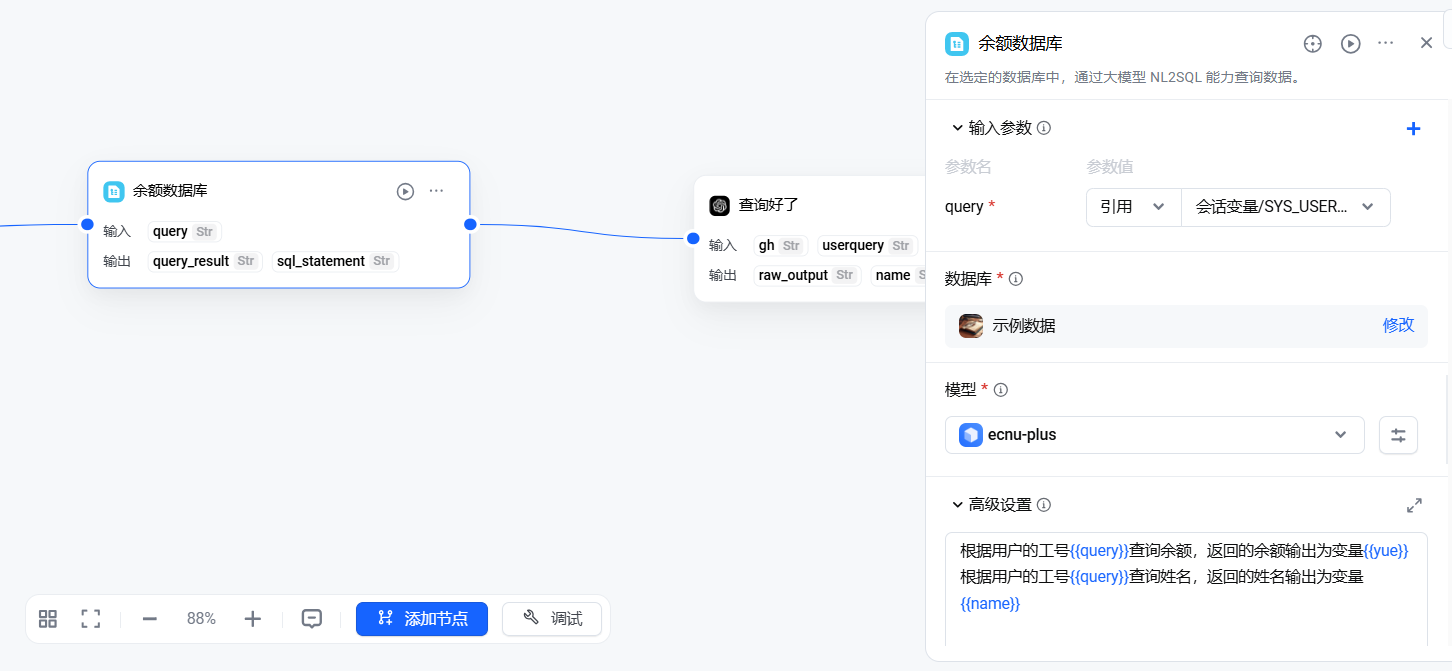Open the ecnu-plus model dropdown

click(1154, 435)
